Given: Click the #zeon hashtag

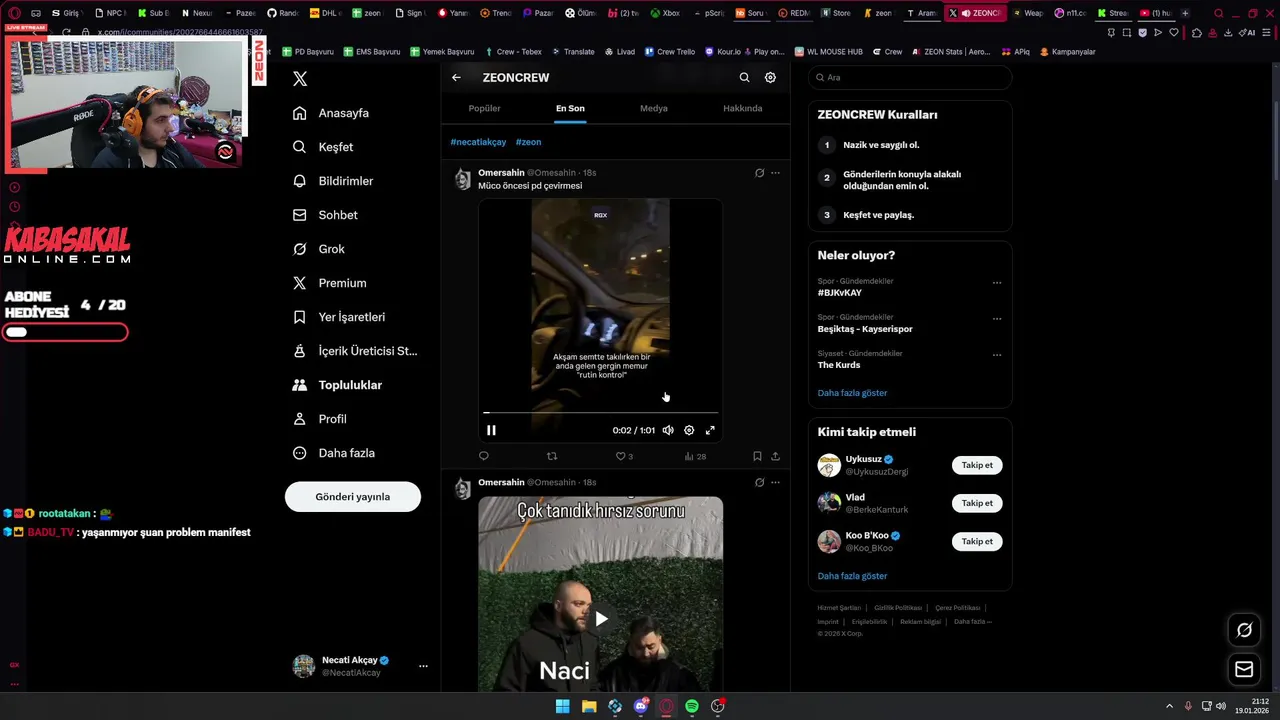Looking at the screenshot, I should coord(528,142).
